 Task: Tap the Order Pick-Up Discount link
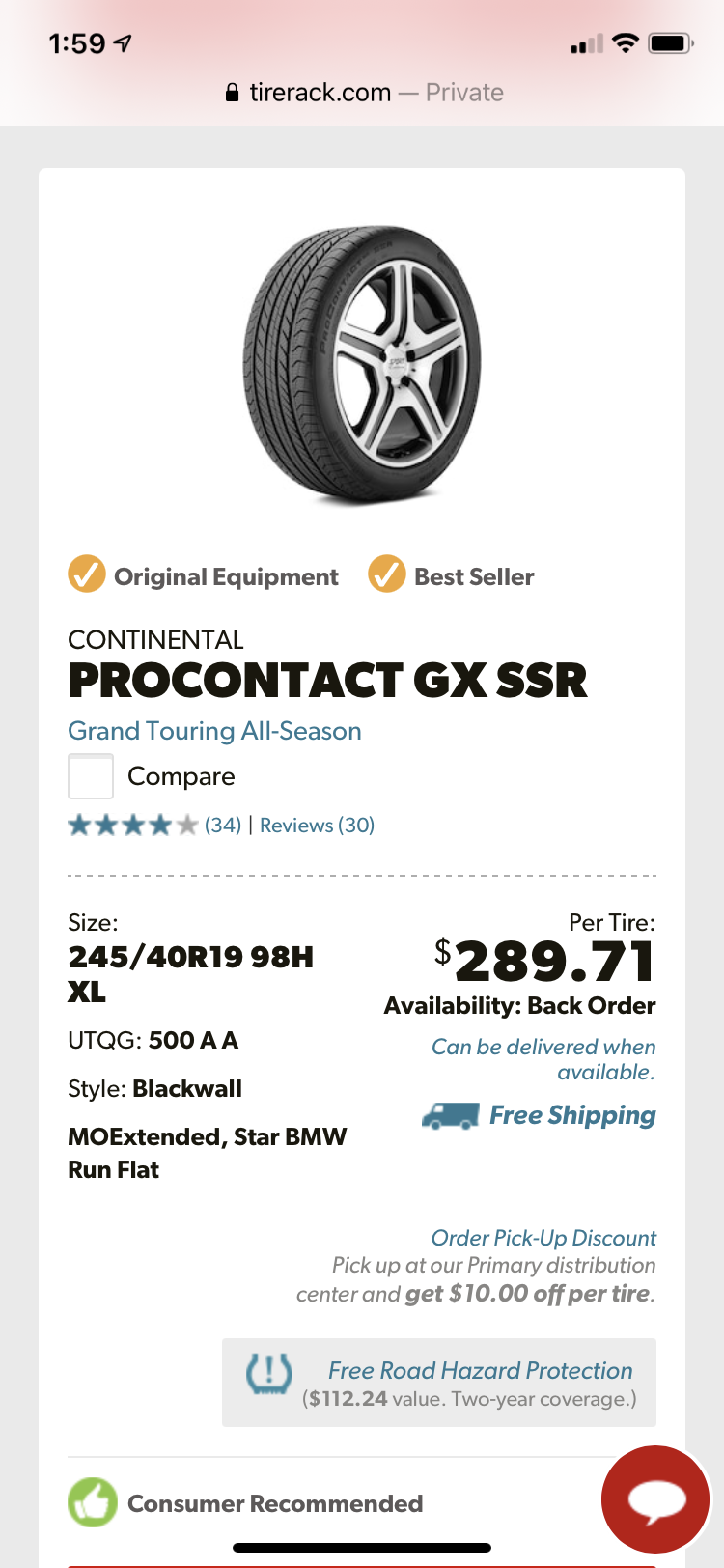pyautogui.click(x=543, y=1238)
